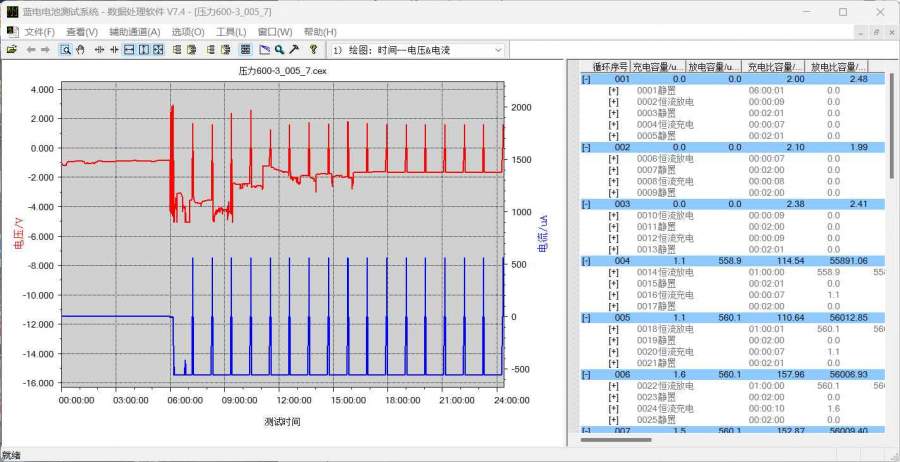Select the 0008 恒流充电 step row
The image size is (900, 462).
click(665, 181)
